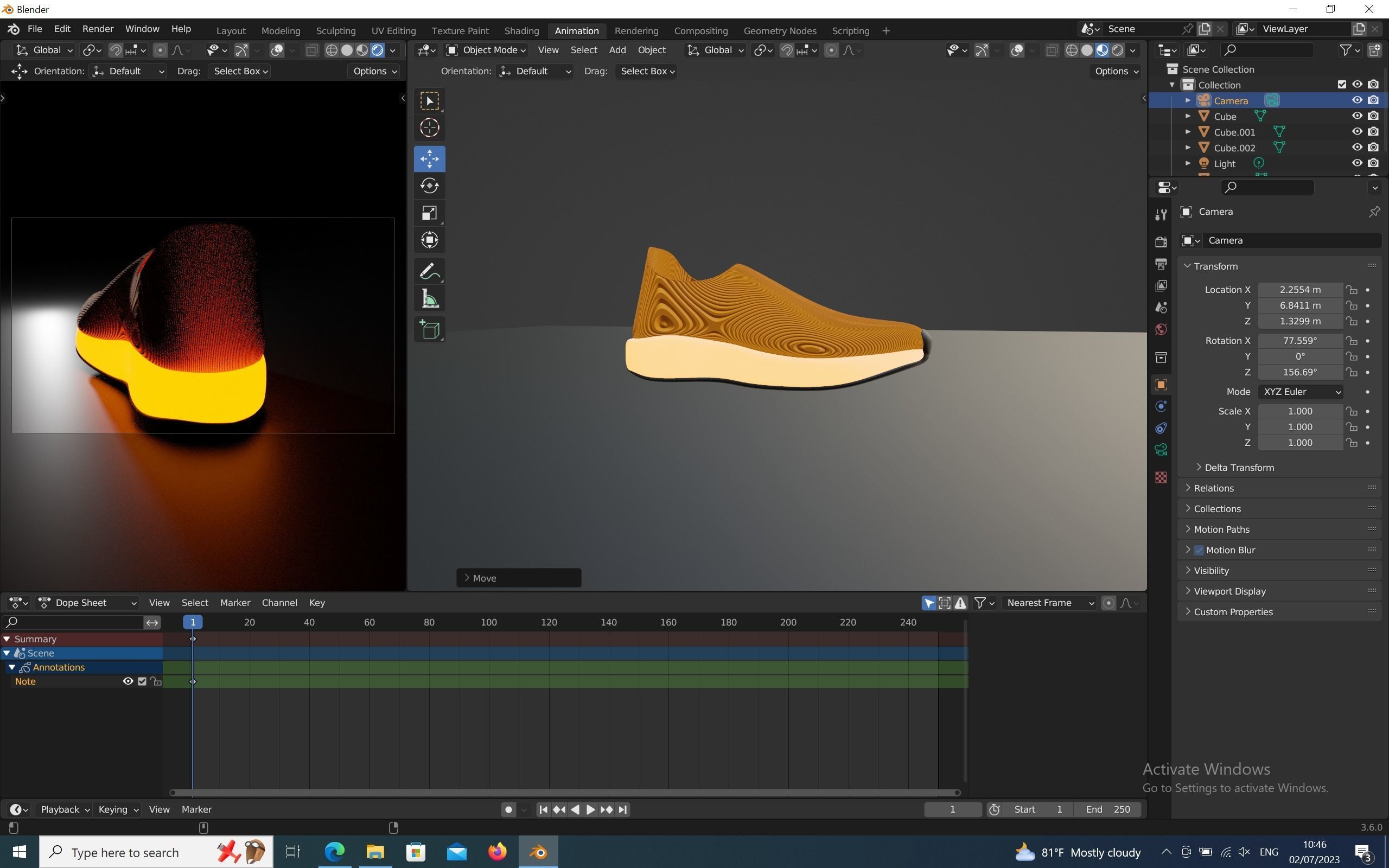1389x868 pixels.
Task: Open the Render properties tab
Action: tap(1161, 242)
